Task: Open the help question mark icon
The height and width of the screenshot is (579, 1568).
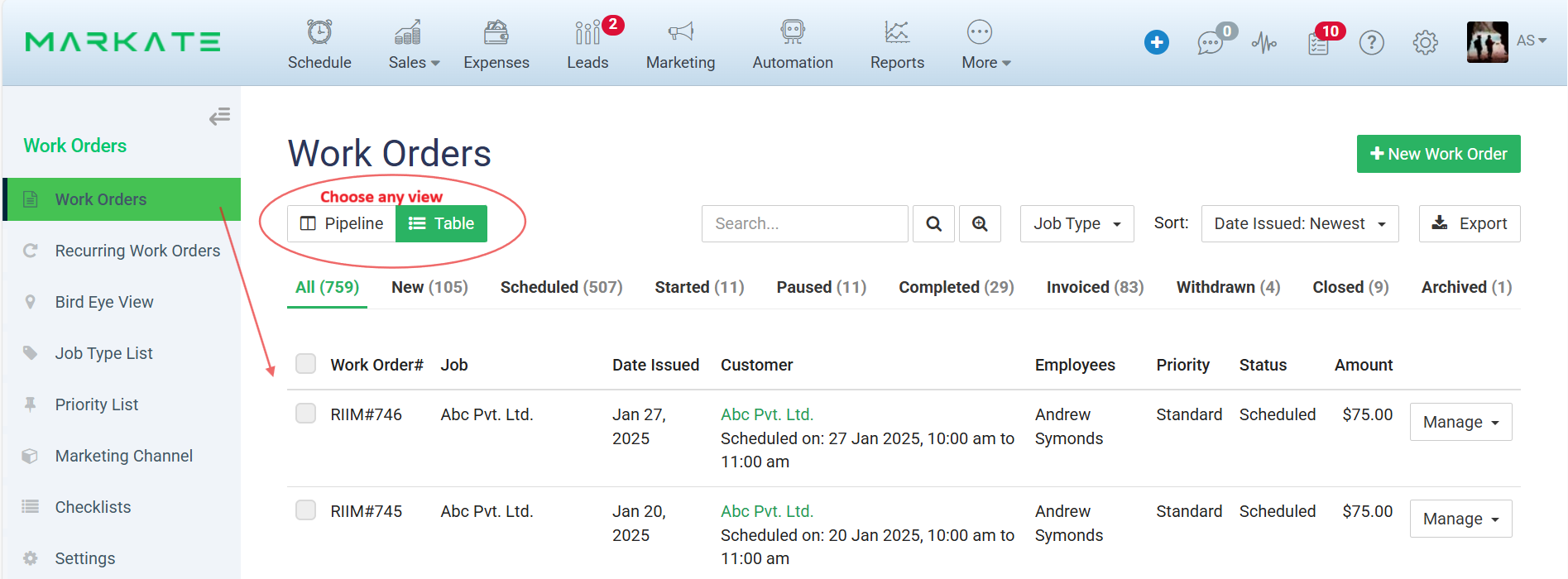Action: pos(1371,42)
